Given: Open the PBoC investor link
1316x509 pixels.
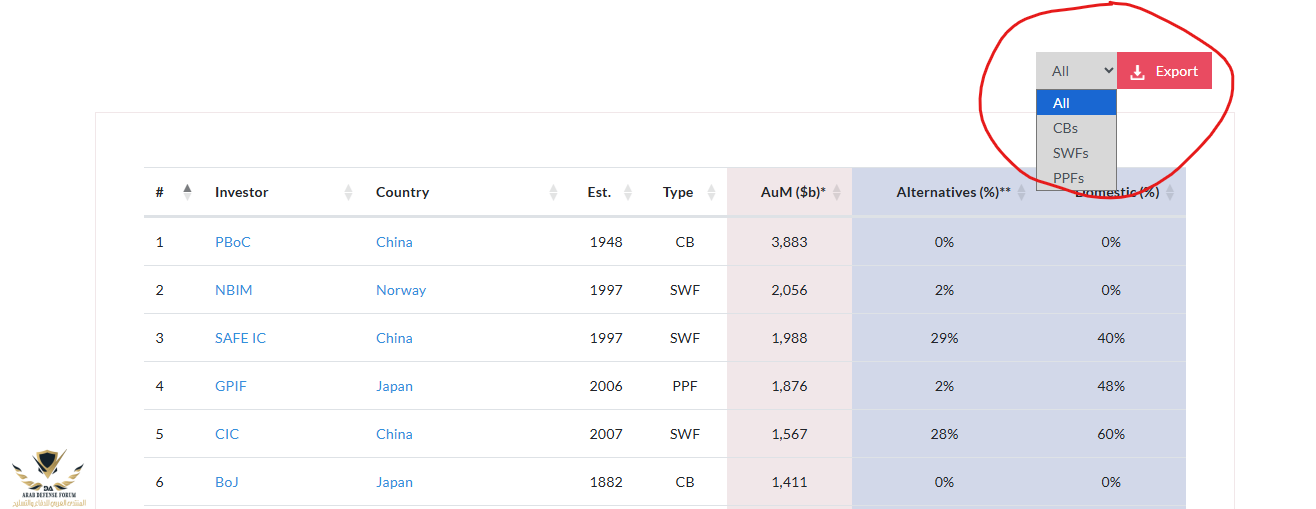Looking at the screenshot, I should tap(233, 242).
